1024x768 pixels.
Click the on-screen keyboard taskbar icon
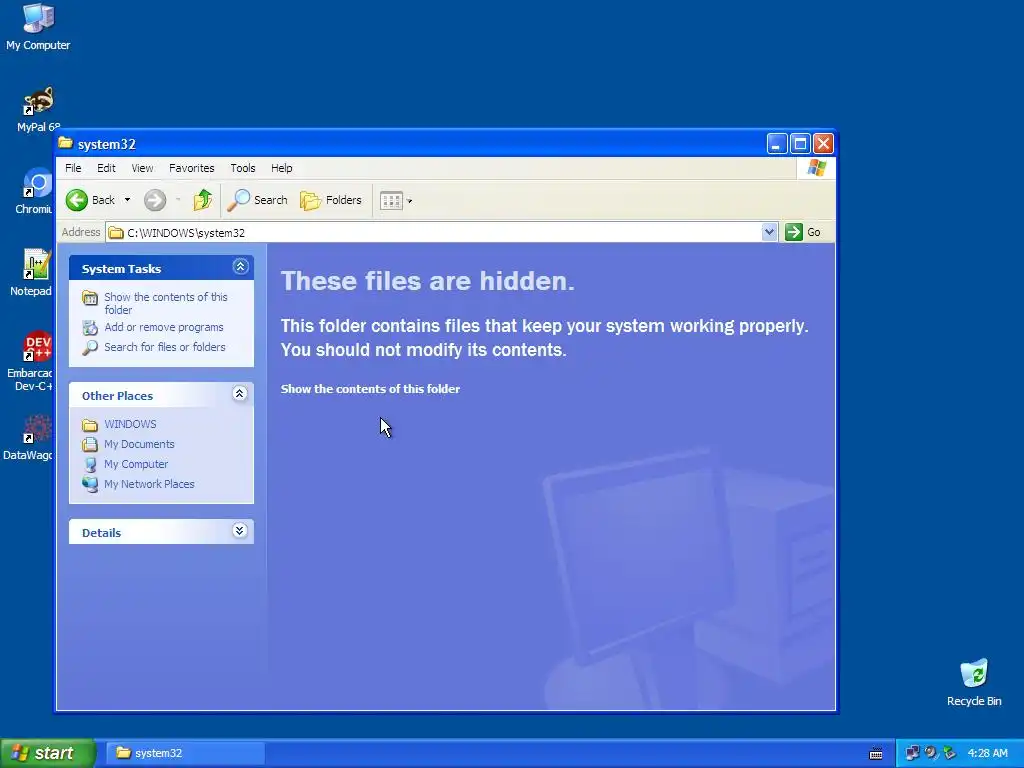click(x=876, y=754)
